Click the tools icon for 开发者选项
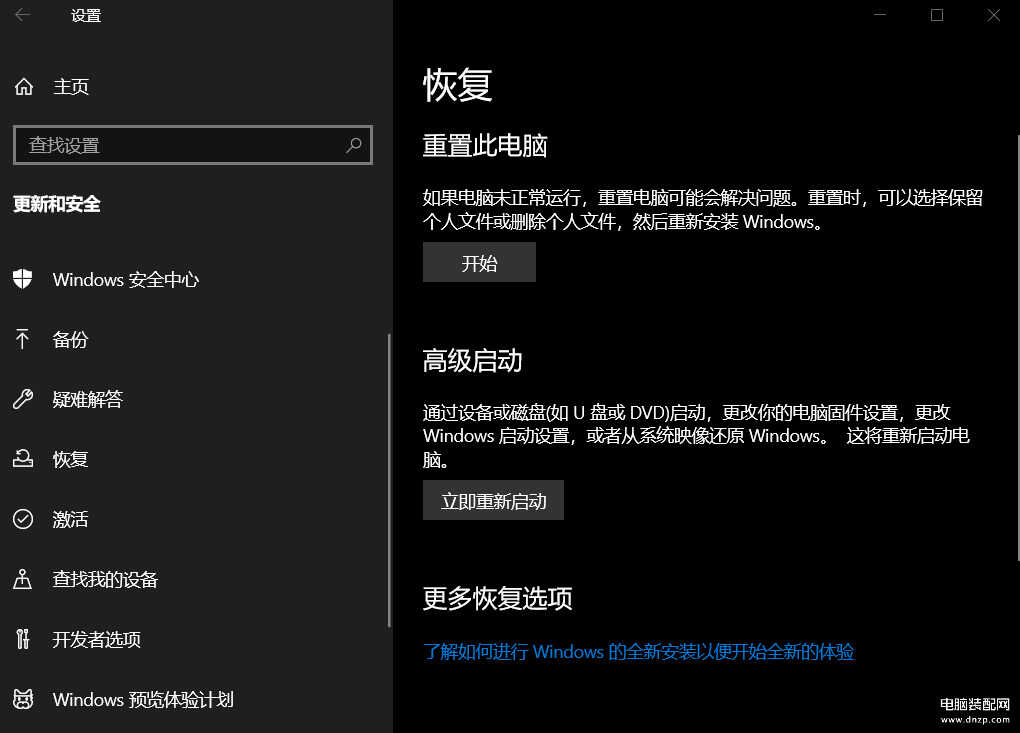Image resolution: width=1020 pixels, height=733 pixels. point(23,639)
